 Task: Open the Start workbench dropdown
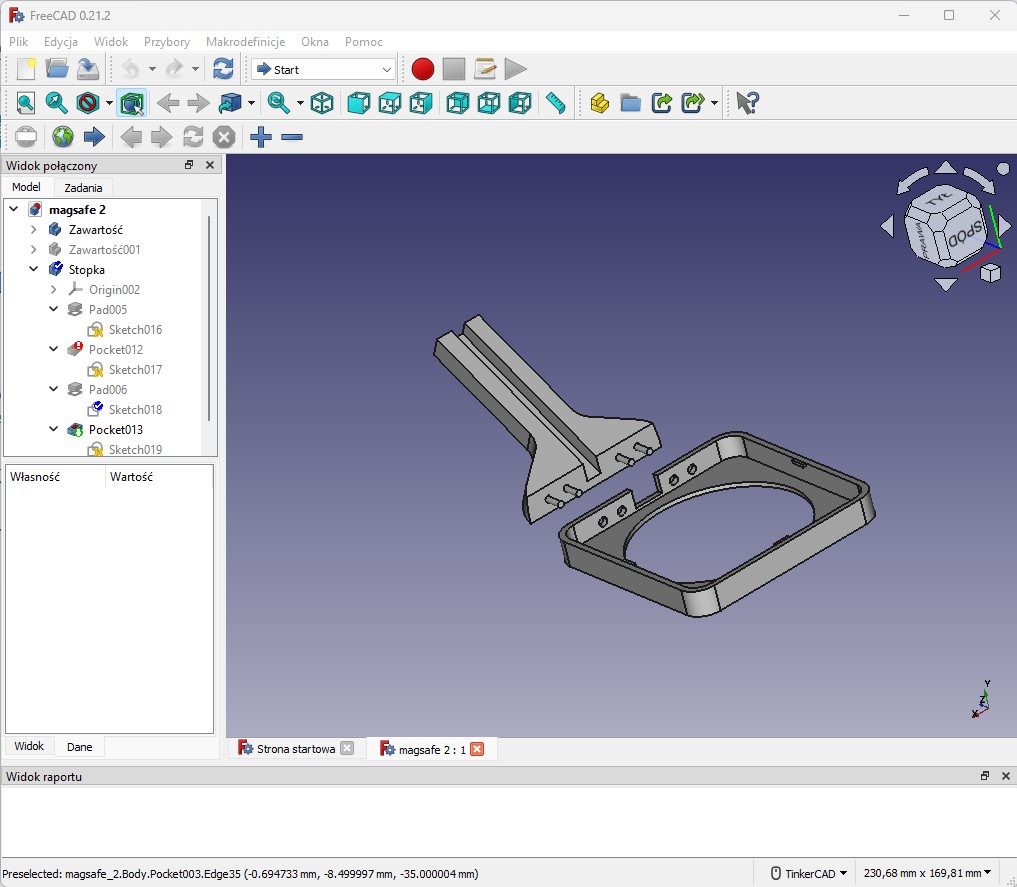(x=324, y=69)
